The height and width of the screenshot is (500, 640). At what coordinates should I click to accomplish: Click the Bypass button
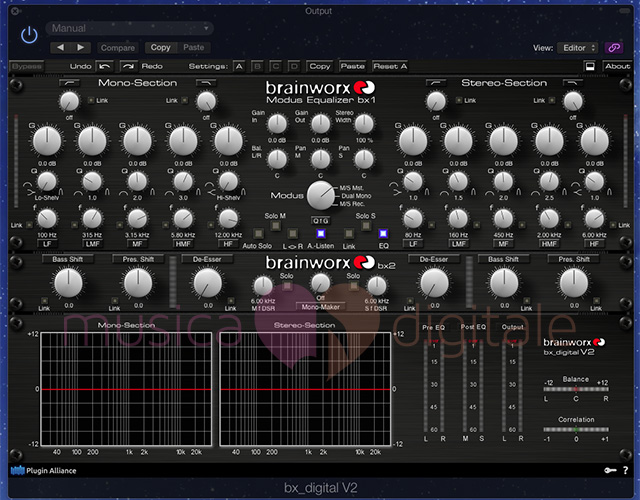tap(27, 66)
